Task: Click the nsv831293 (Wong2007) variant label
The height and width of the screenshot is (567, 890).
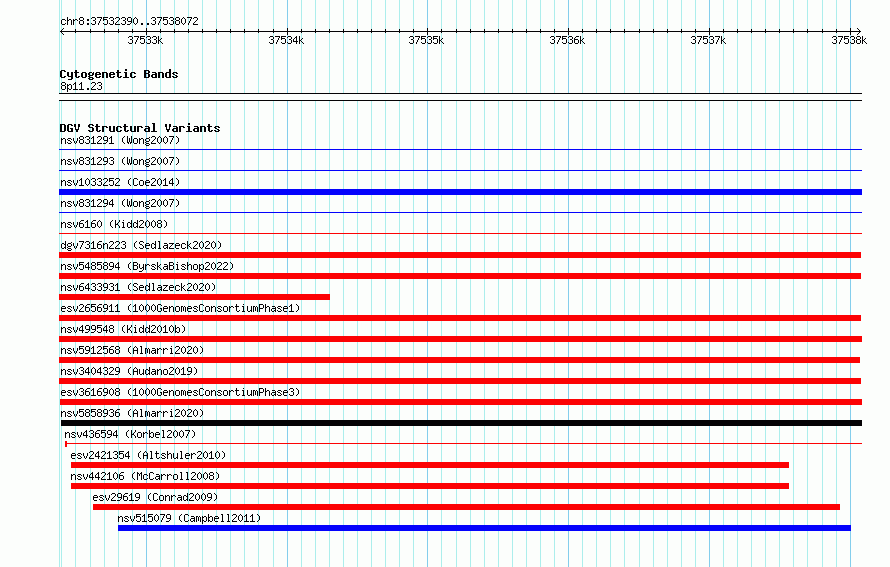Action: click(x=120, y=161)
